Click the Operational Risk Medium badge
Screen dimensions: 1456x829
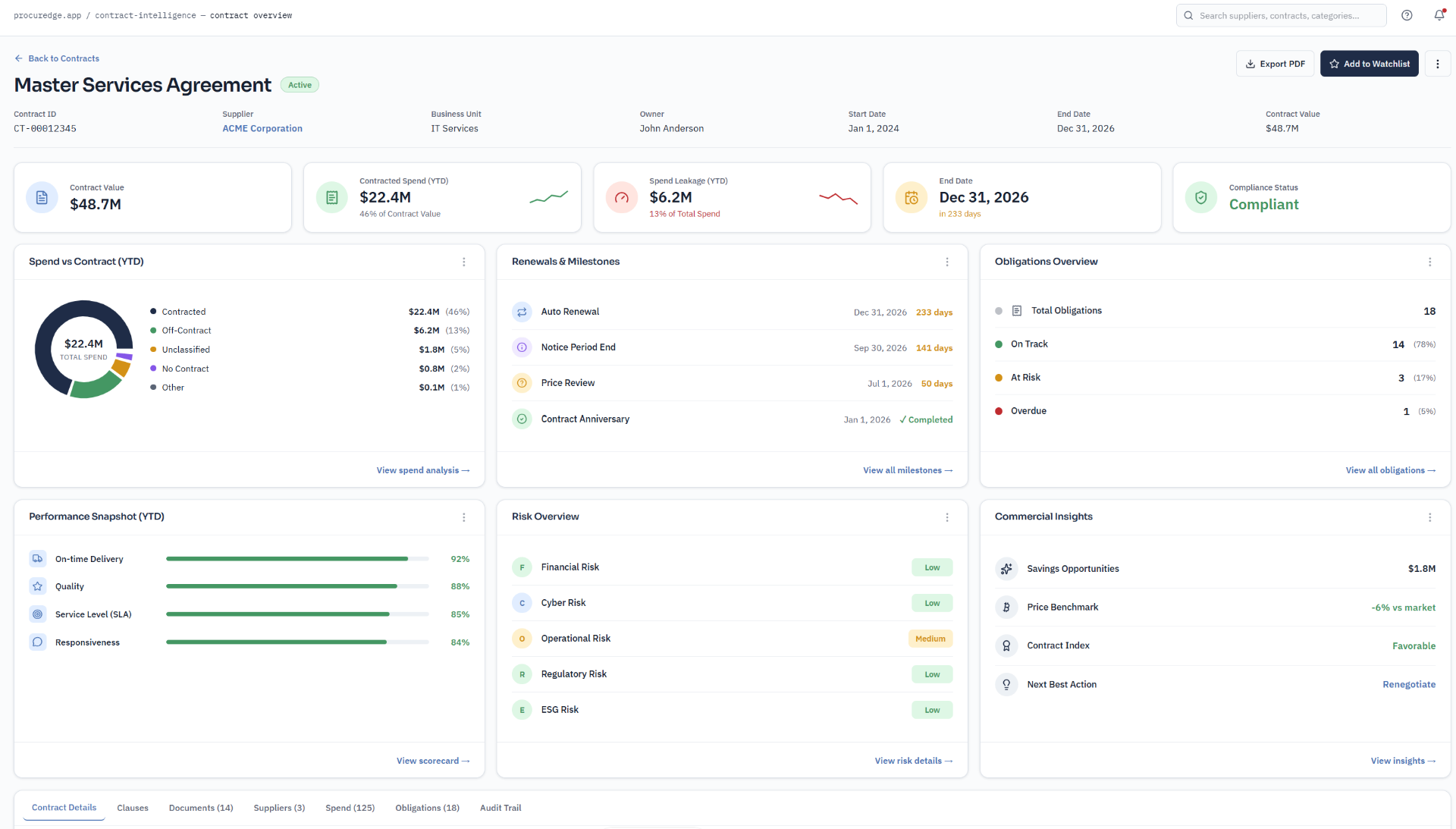click(x=930, y=639)
